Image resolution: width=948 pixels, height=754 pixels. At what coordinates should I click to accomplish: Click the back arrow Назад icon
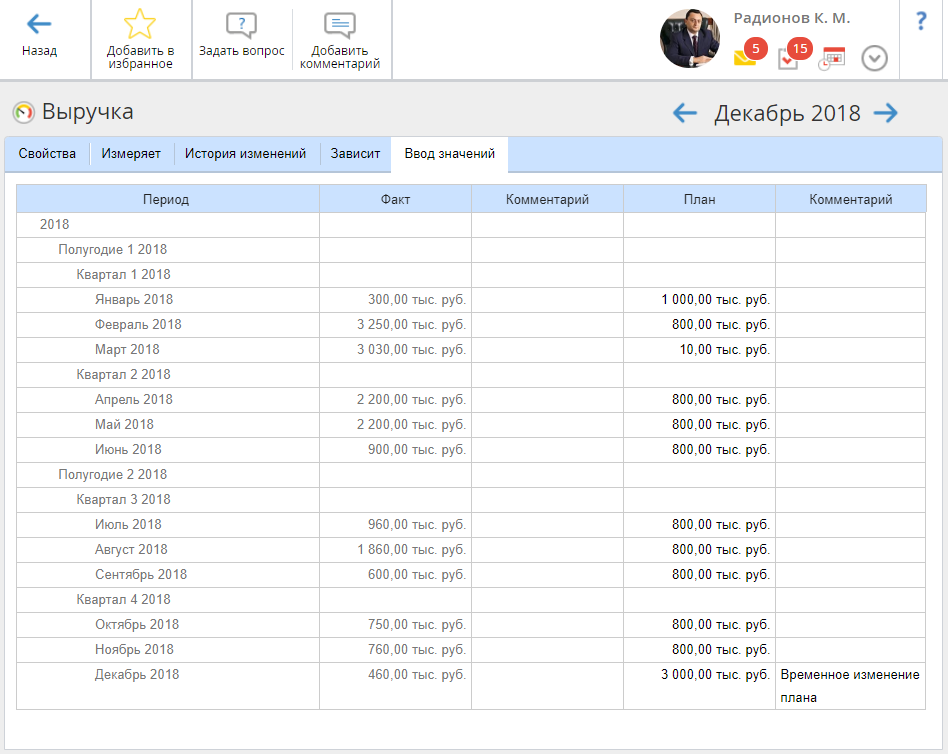point(39,25)
